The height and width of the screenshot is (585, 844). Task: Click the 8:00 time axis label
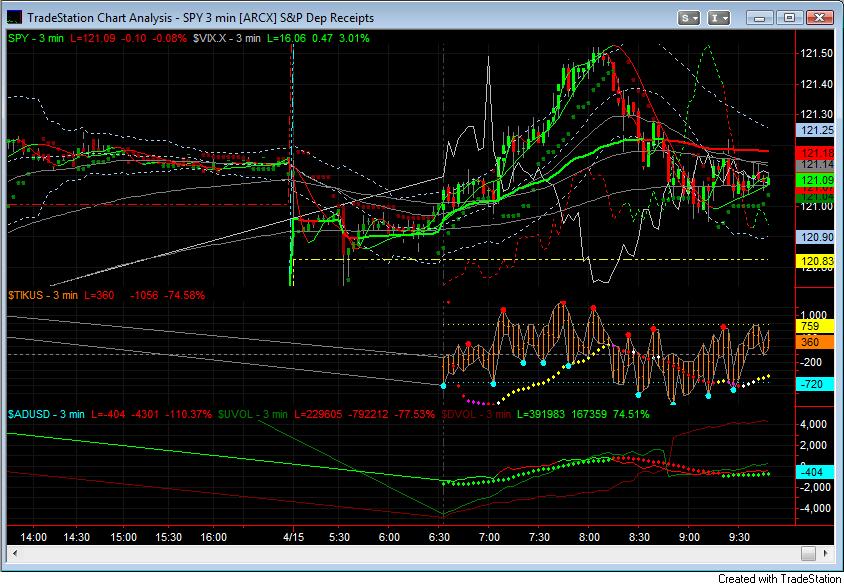[589, 538]
